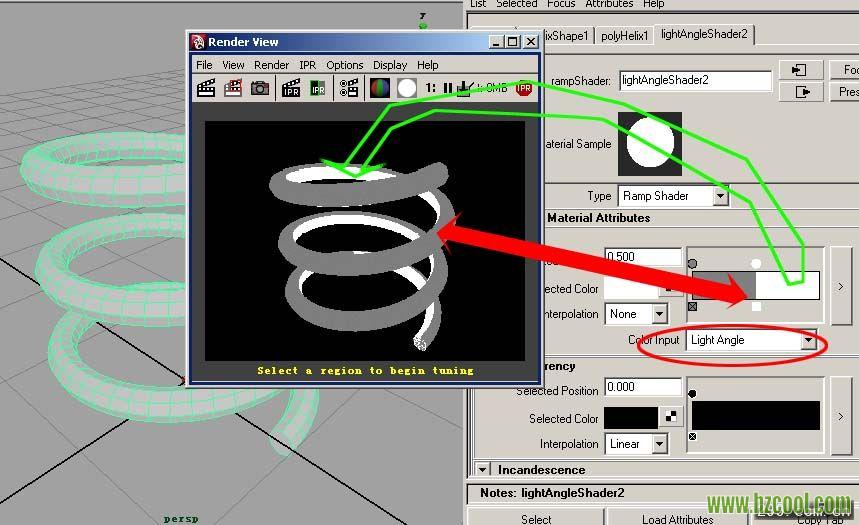Click the persp label in the viewport

coord(181,518)
